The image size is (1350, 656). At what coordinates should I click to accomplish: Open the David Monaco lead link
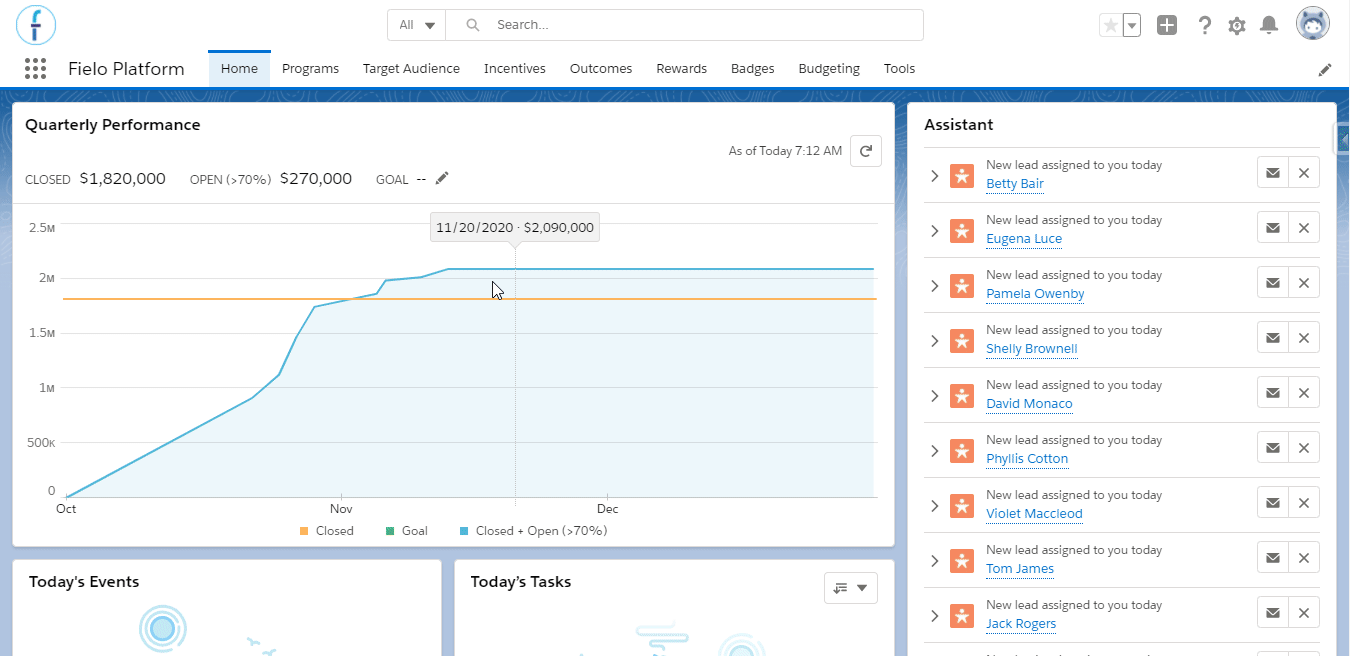coord(1029,404)
